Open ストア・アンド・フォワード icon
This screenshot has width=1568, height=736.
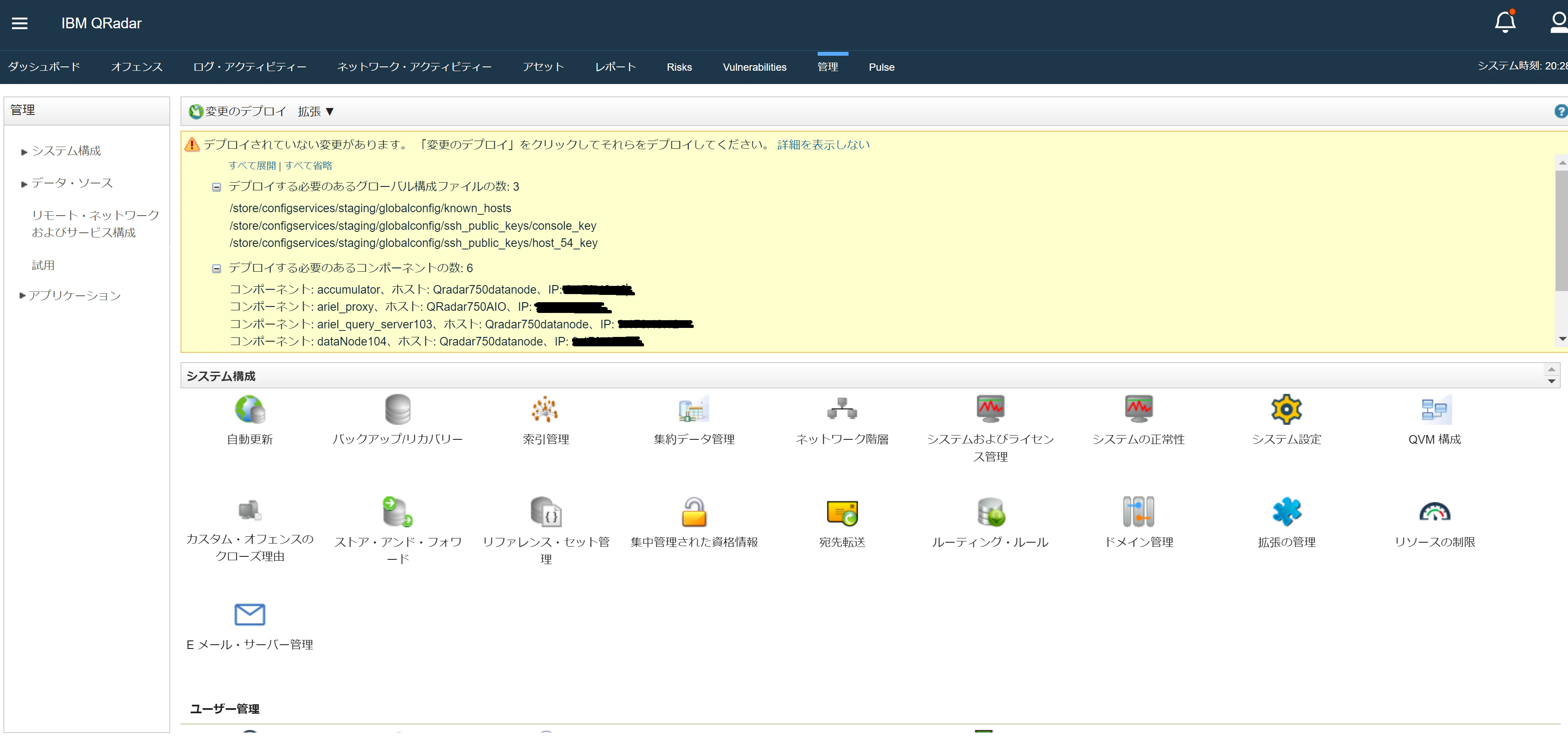397,511
